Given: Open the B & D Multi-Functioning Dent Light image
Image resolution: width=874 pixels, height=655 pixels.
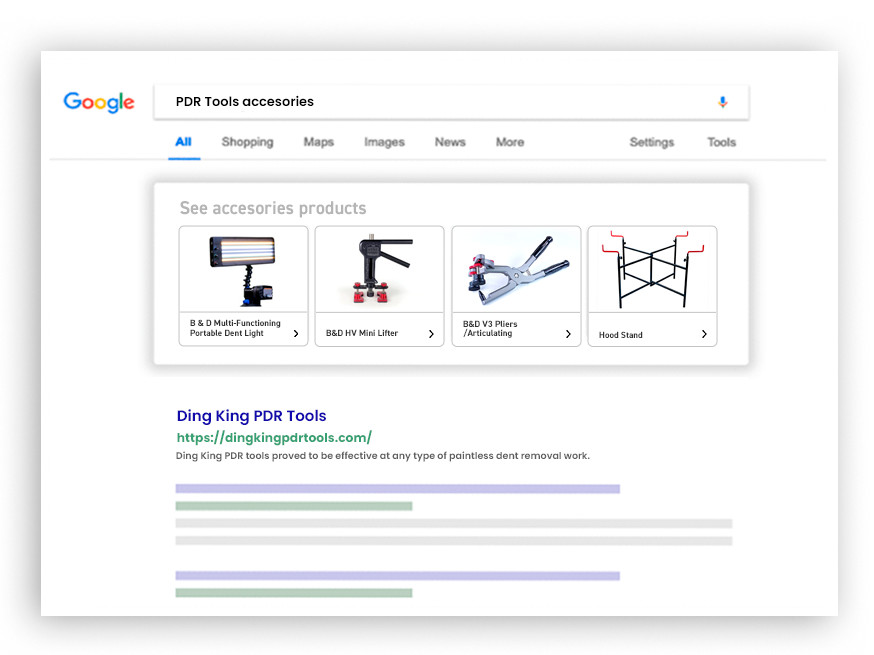Looking at the screenshot, I should [243, 270].
